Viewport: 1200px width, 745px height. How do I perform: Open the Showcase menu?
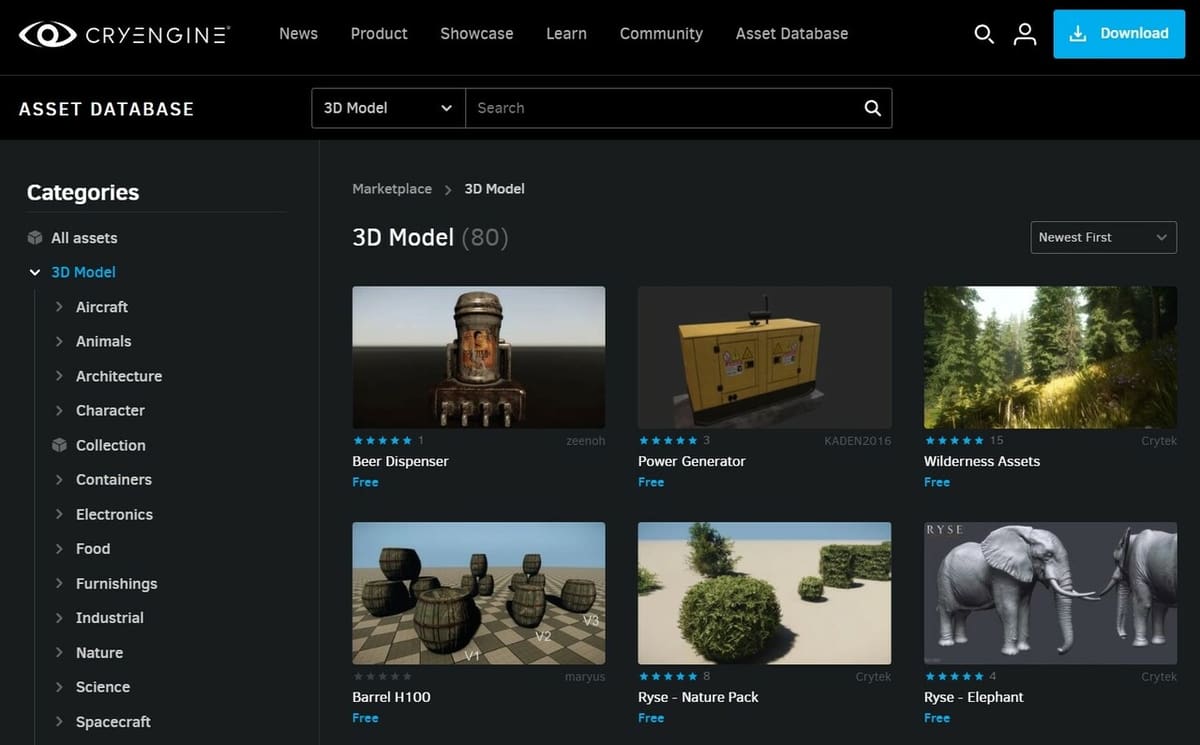click(x=477, y=34)
